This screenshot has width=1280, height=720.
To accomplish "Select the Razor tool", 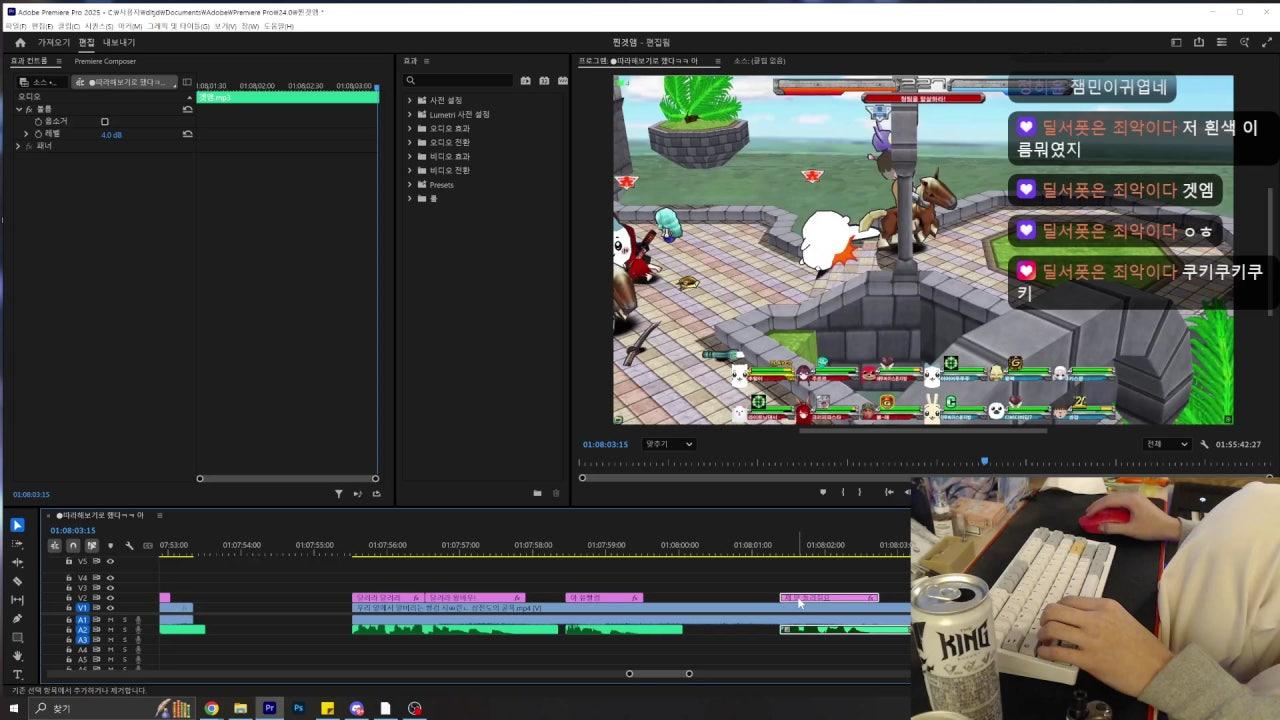I will [17, 581].
